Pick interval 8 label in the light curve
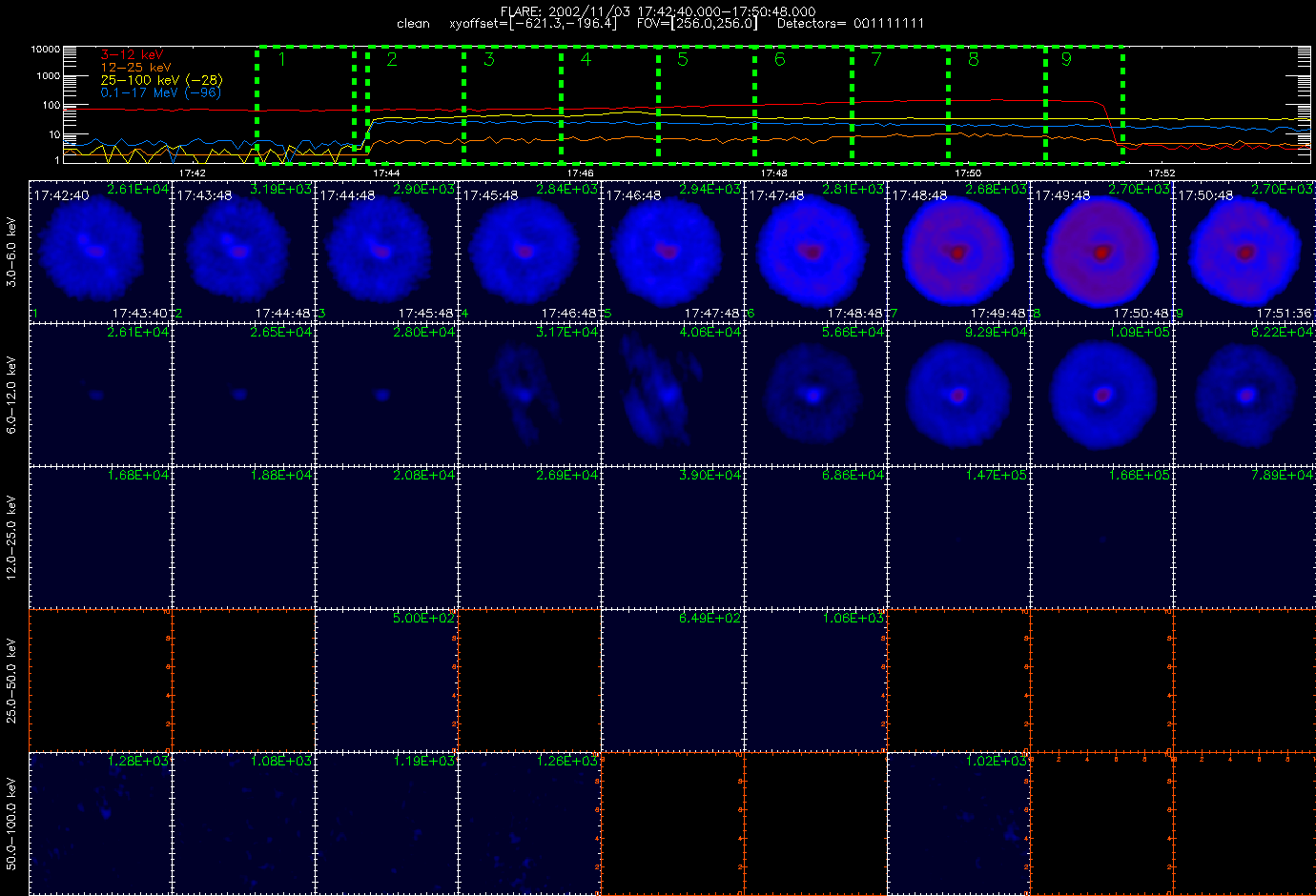Viewport: 1316px width, 896px height. click(973, 59)
